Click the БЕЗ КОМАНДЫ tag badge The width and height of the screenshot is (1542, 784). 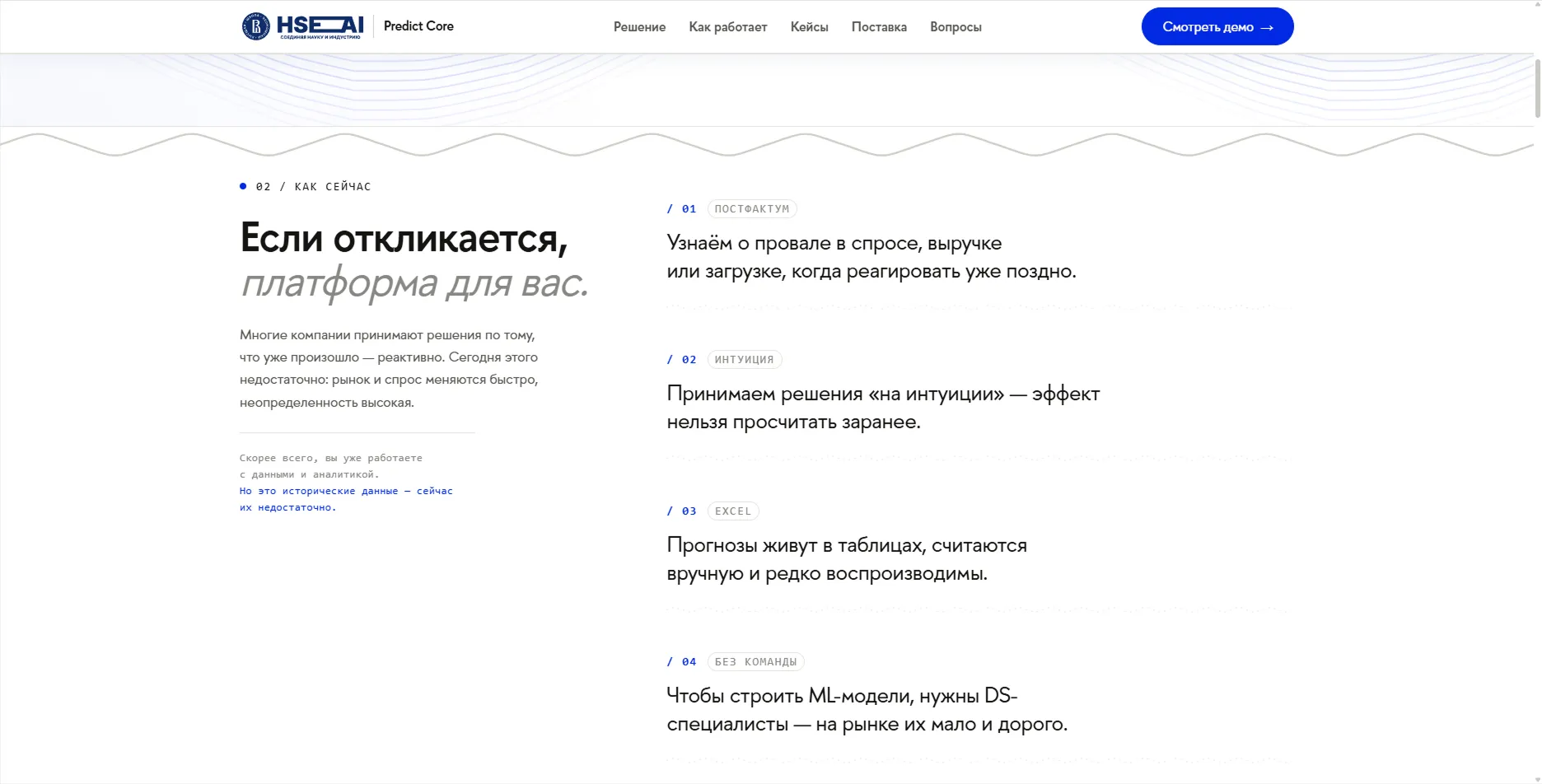[x=756, y=662]
